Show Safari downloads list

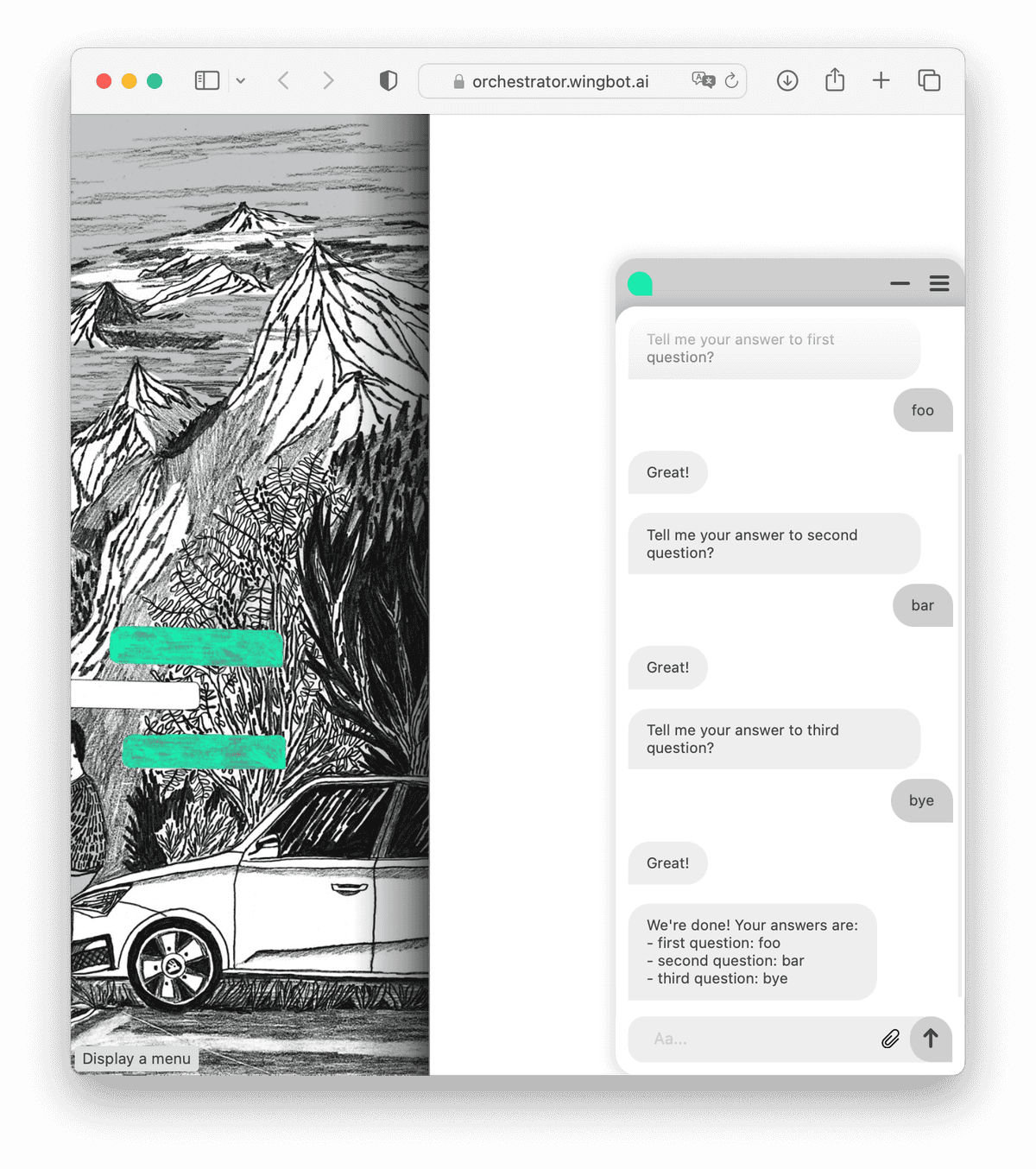(787, 80)
